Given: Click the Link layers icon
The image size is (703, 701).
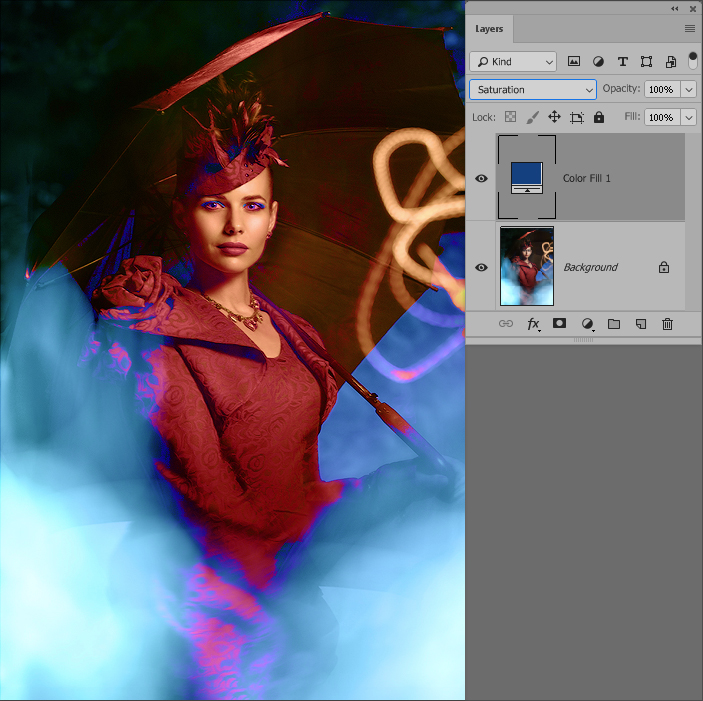Looking at the screenshot, I should coord(506,324).
